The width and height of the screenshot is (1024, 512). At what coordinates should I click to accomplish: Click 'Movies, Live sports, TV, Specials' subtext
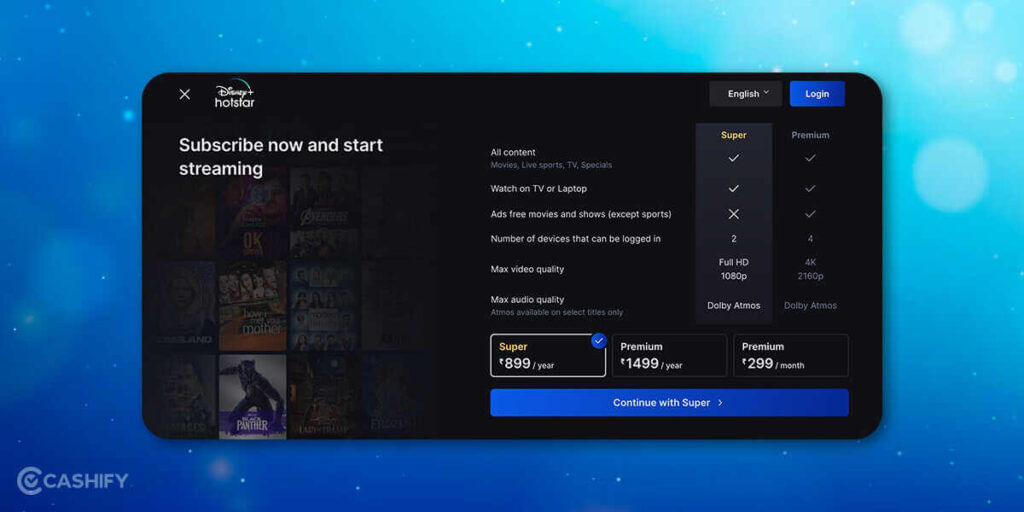click(x=551, y=165)
